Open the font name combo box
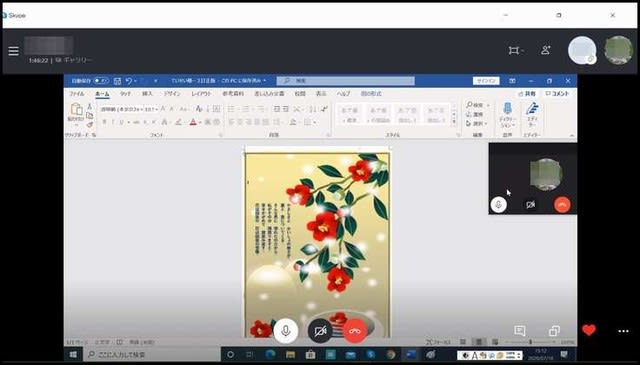This screenshot has height=365, width=640. [122, 109]
